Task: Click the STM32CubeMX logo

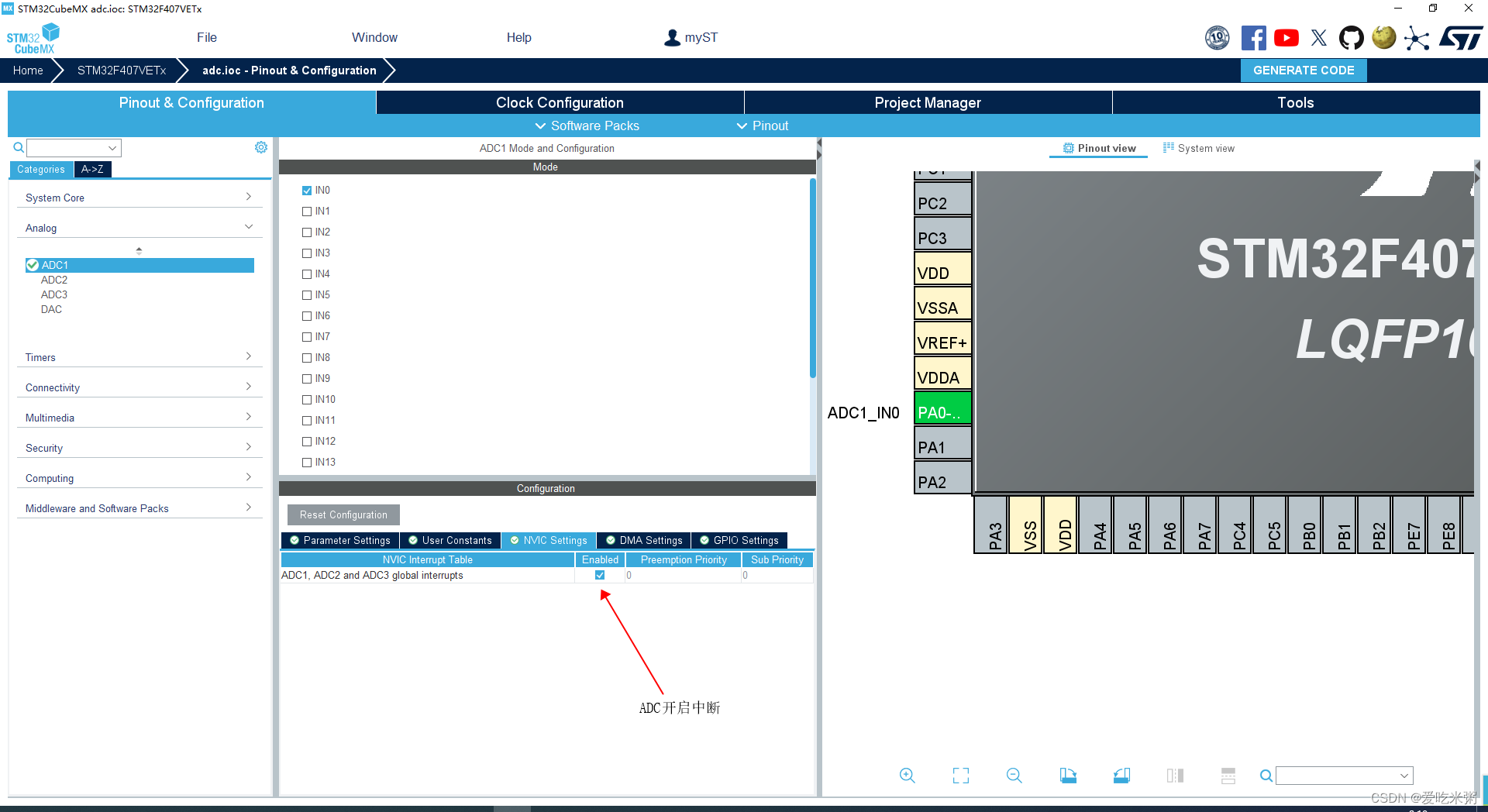Action: tap(33, 39)
